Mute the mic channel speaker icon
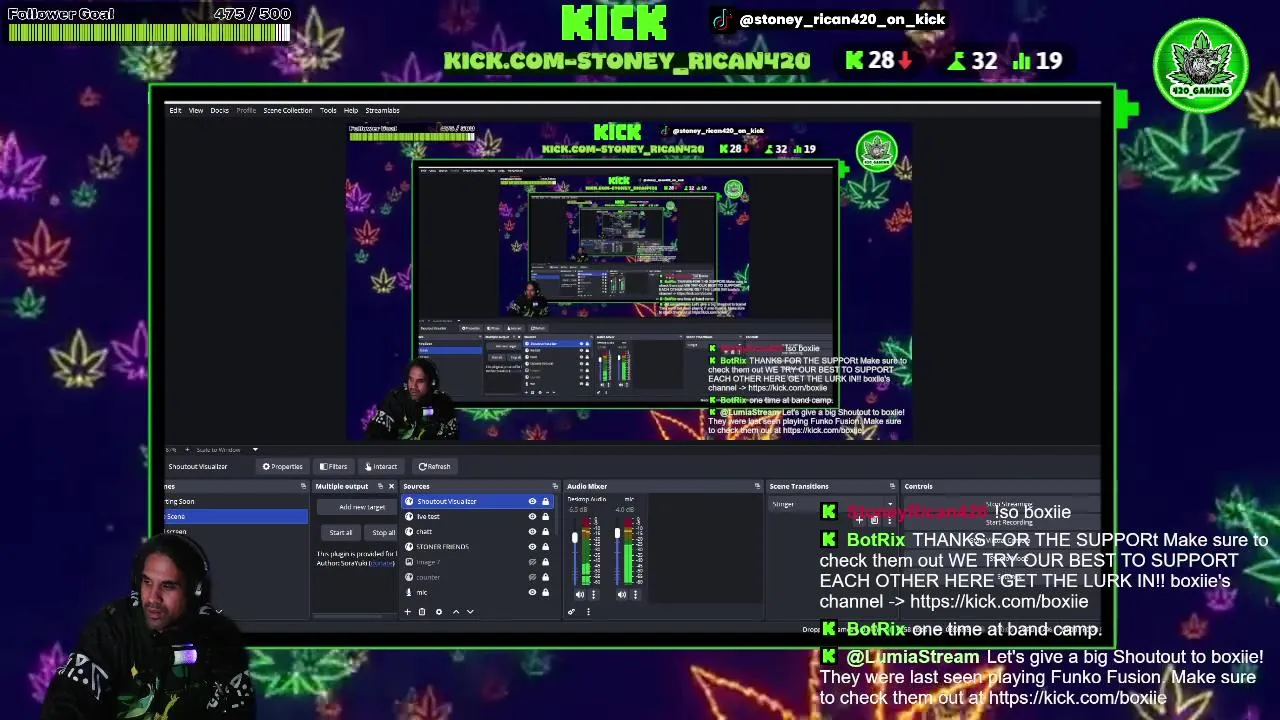1280x720 pixels. click(622, 595)
